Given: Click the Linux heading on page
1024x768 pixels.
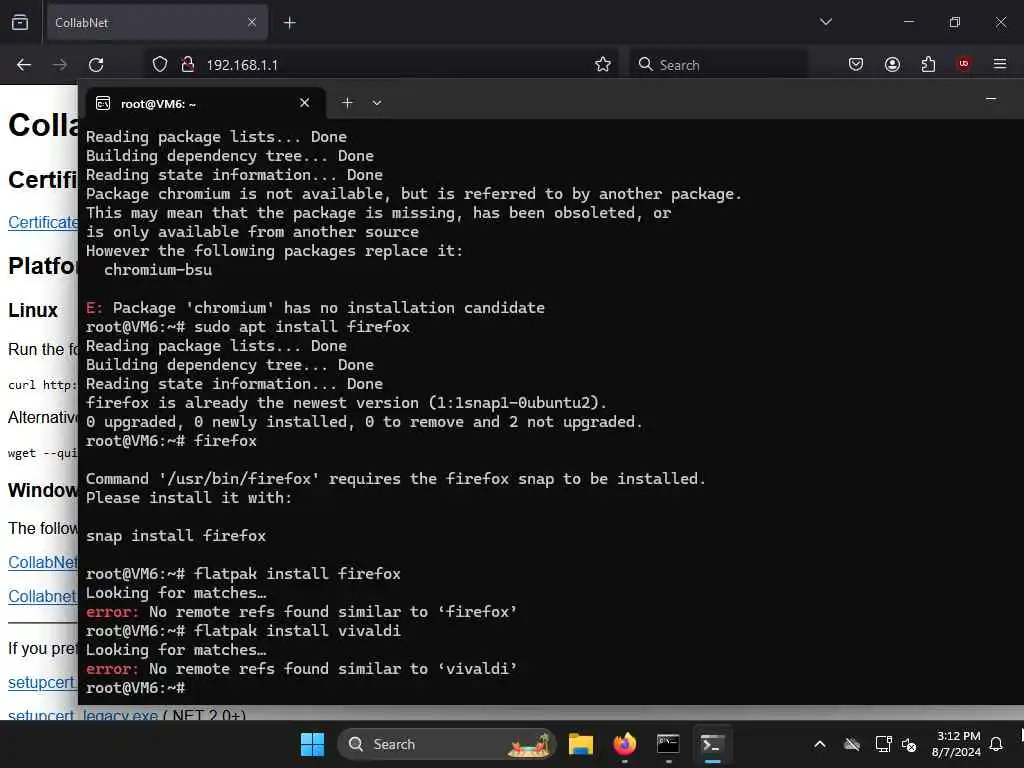Looking at the screenshot, I should [33, 310].
